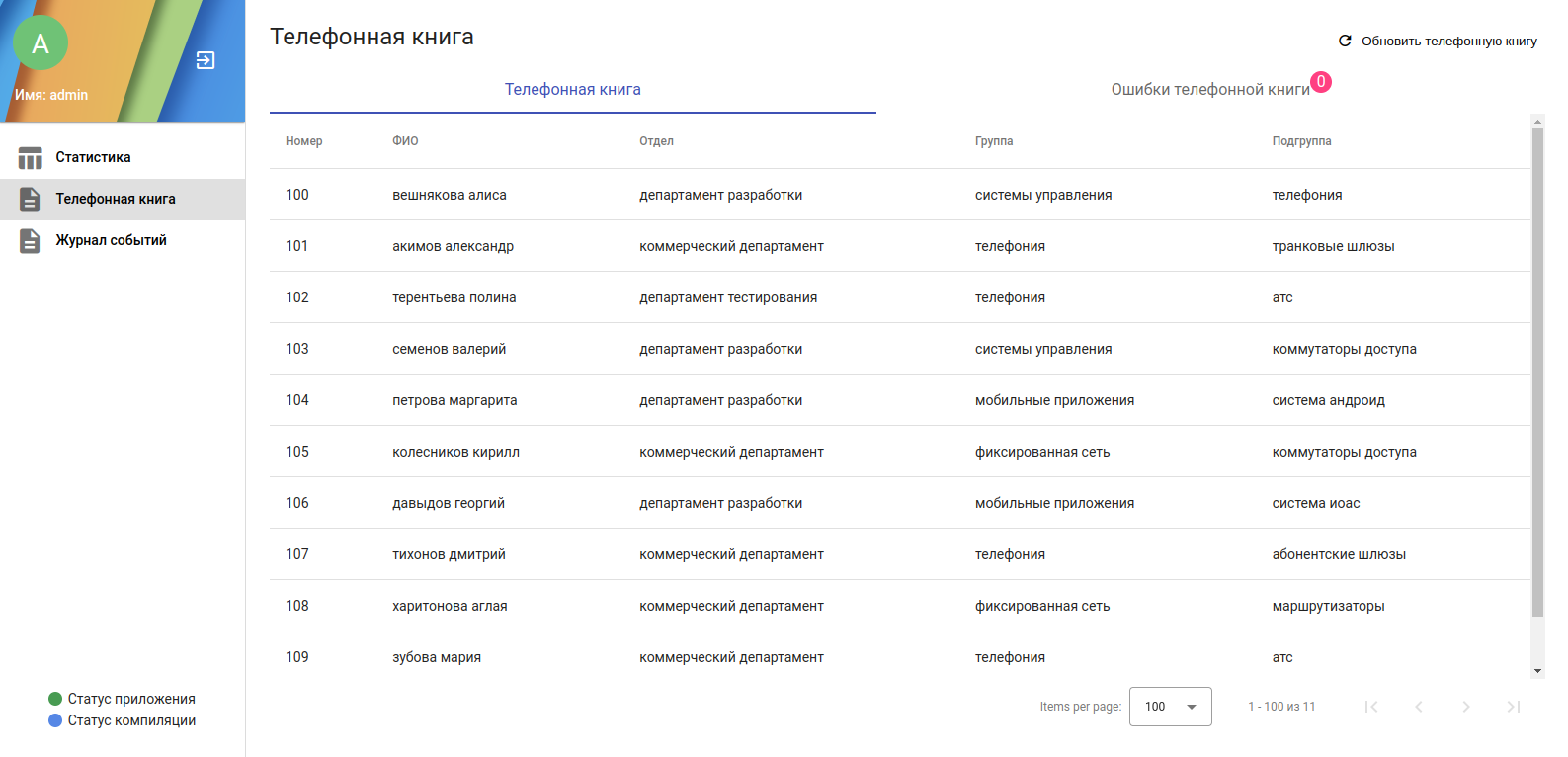Go to the previous page arrow
Screen dimensions: 1568x757
[x=1418, y=707]
